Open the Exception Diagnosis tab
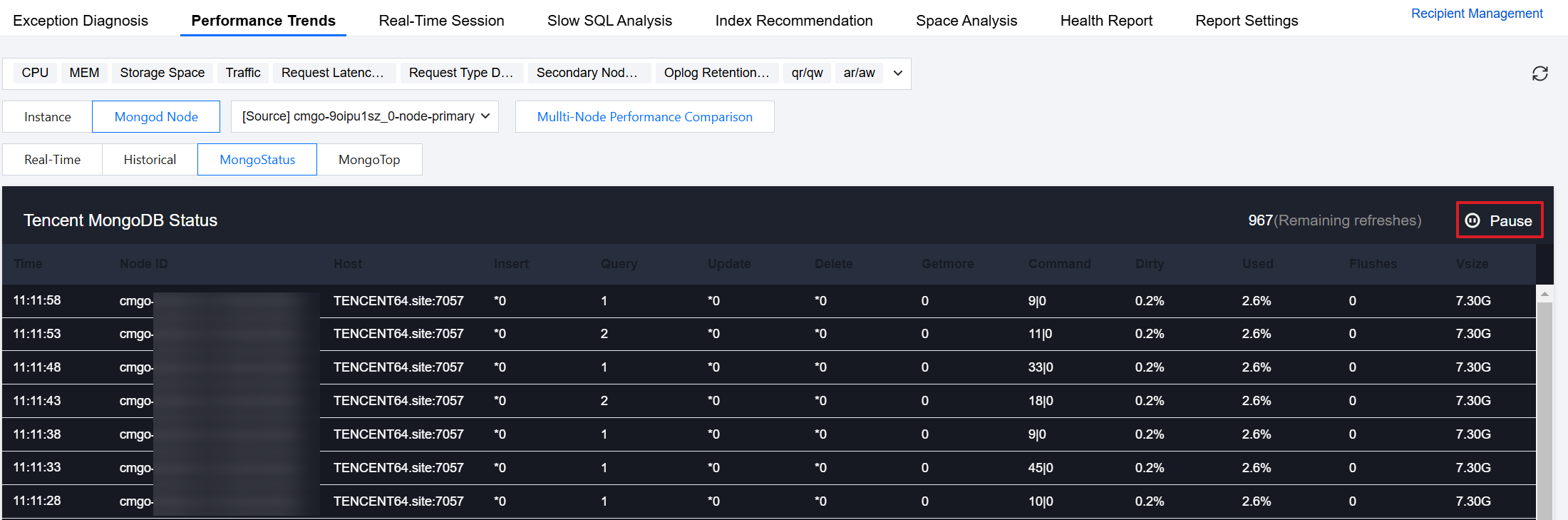 click(x=81, y=21)
